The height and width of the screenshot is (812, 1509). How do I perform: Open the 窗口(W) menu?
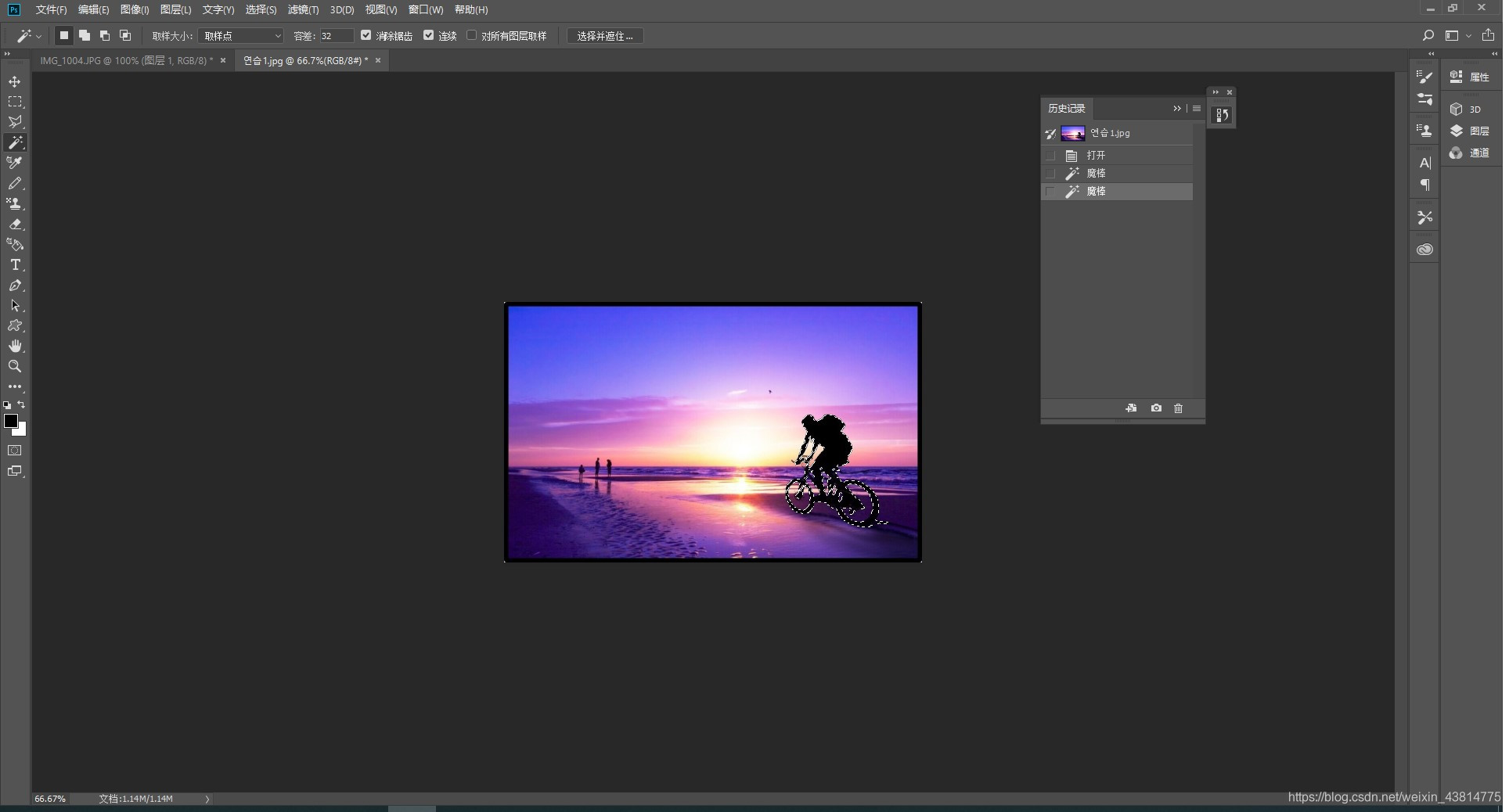426,9
